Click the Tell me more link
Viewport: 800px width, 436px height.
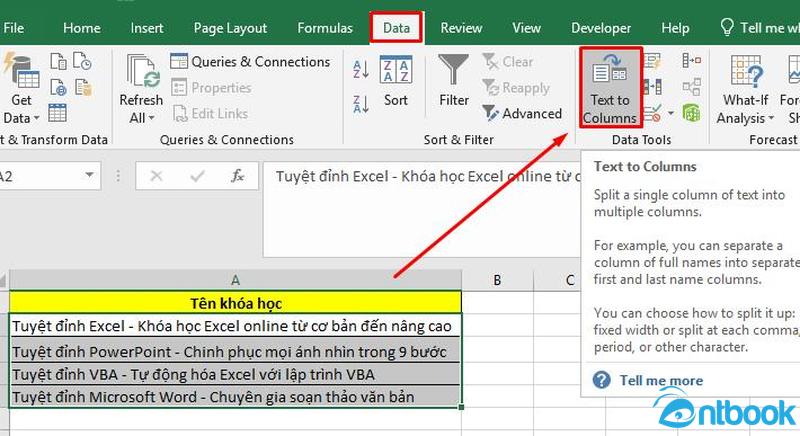[661, 380]
